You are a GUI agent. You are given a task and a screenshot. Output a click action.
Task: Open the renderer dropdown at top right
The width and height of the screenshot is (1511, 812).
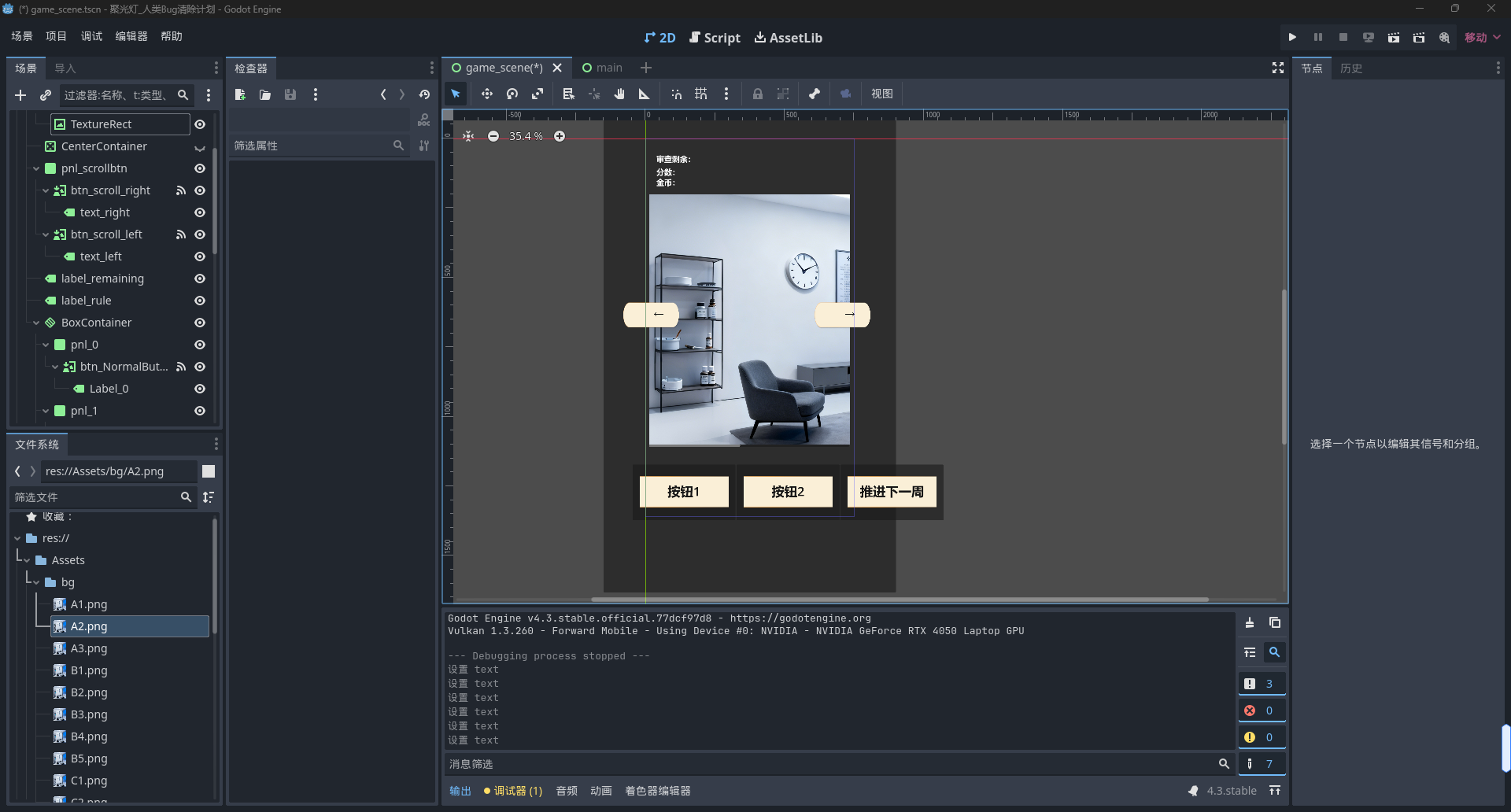(x=1483, y=37)
